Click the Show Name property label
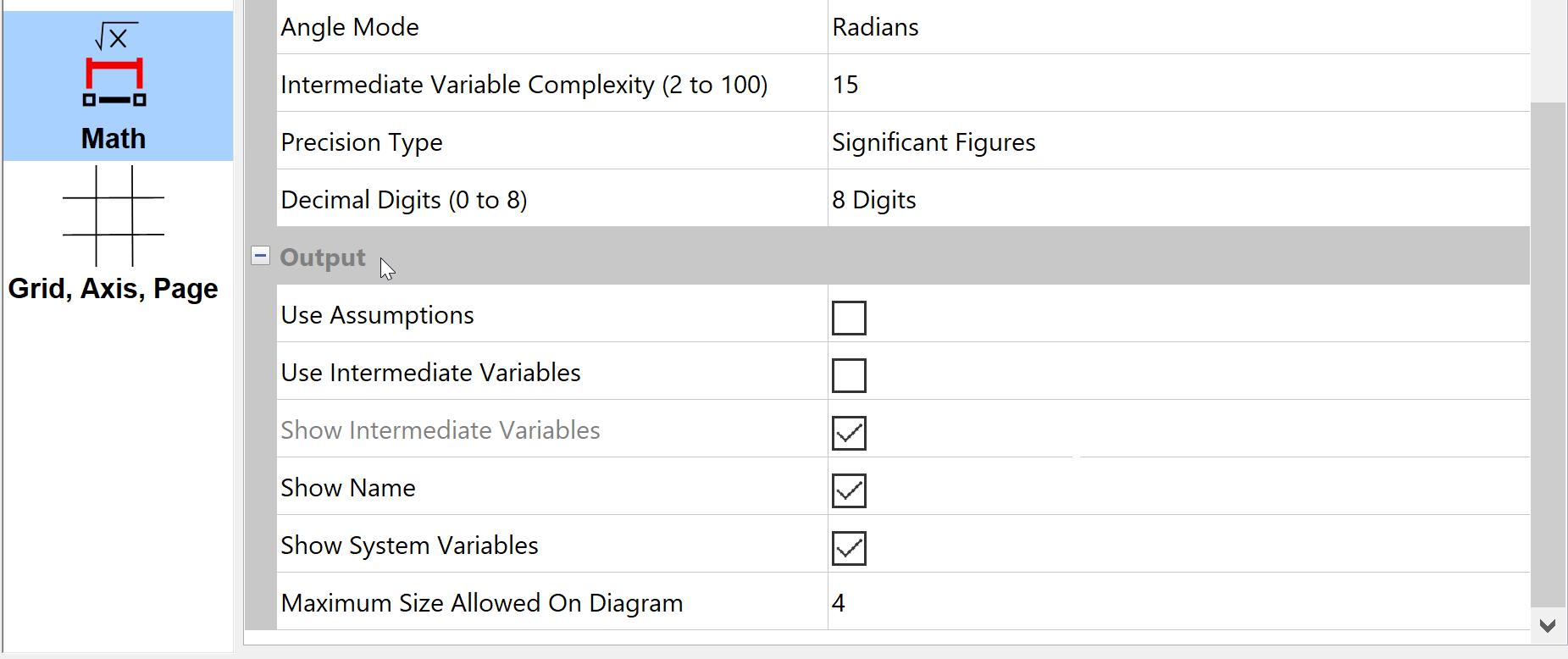Screen dimensions: 1568x659 pos(348,488)
